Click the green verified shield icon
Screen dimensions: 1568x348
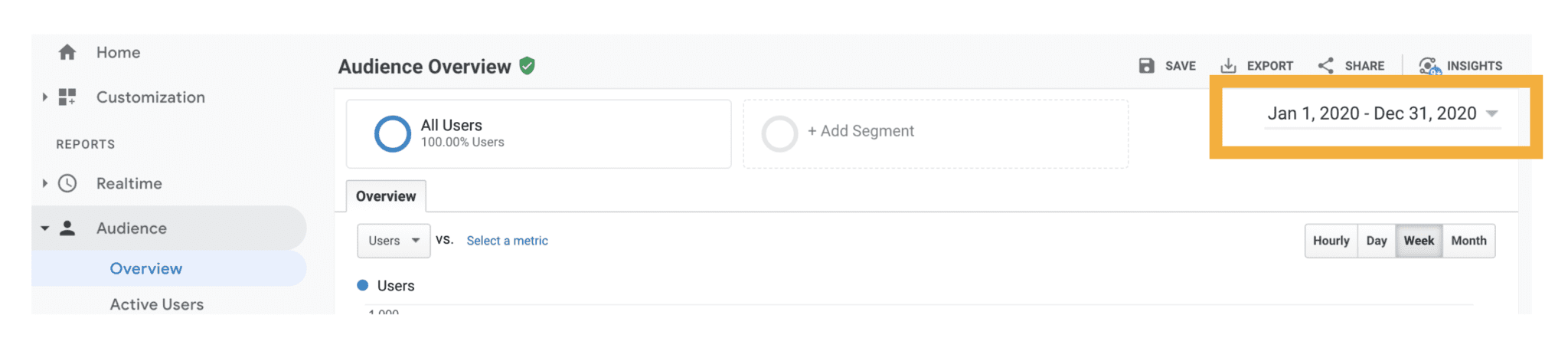tap(527, 66)
